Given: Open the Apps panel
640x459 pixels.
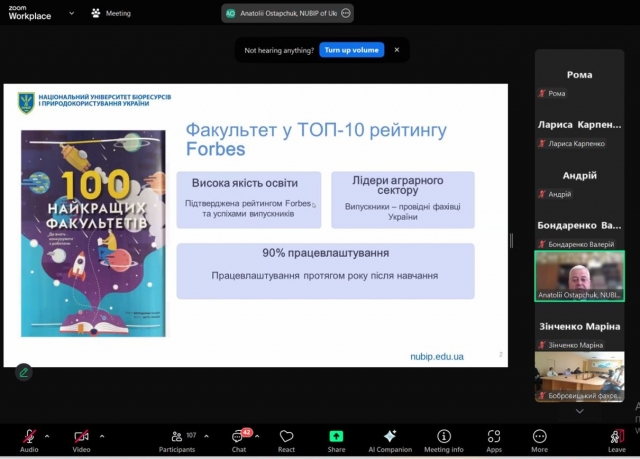Looking at the screenshot, I should click(x=494, y=441).
